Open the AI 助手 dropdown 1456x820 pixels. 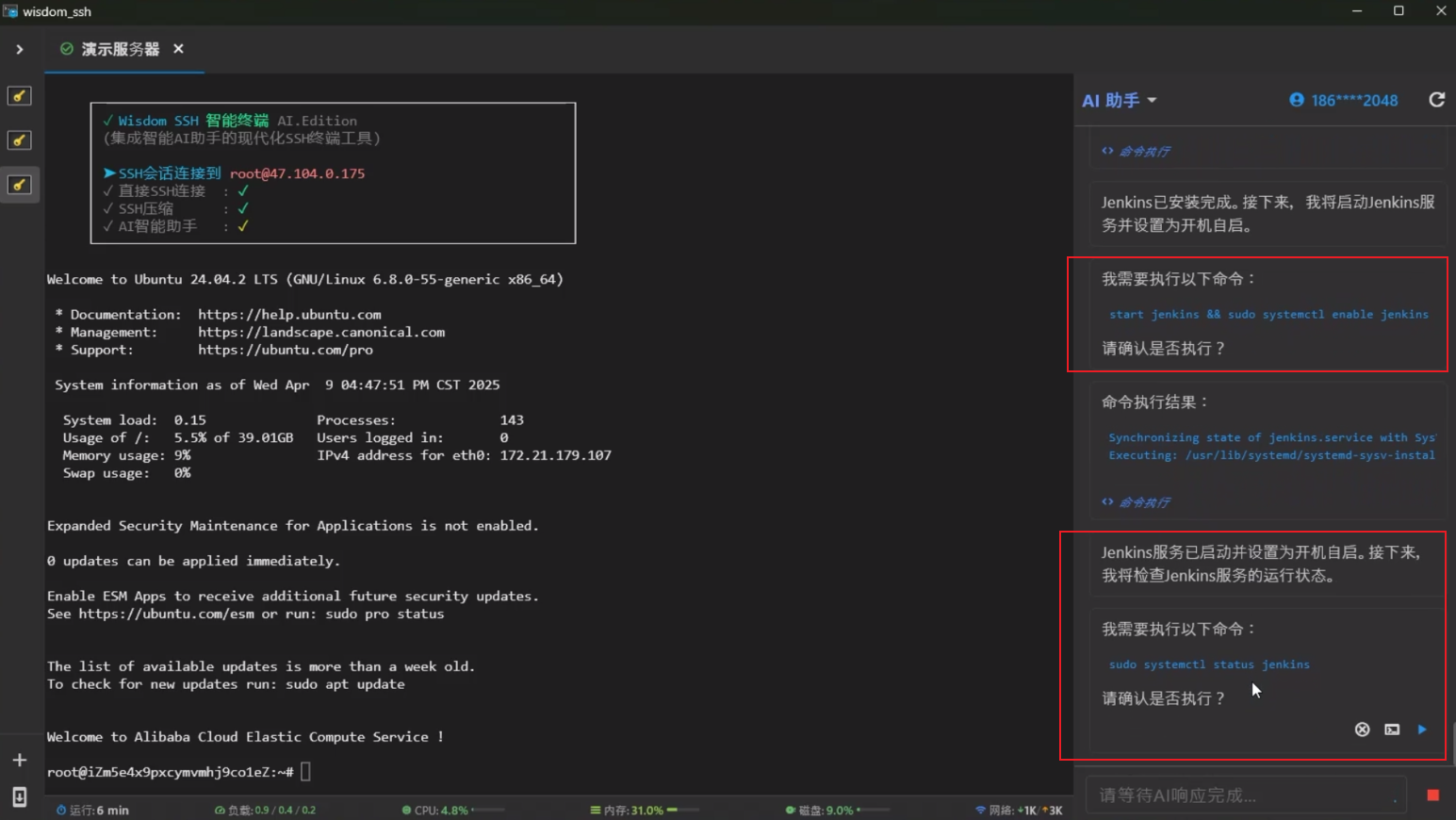click(1120, 100)
